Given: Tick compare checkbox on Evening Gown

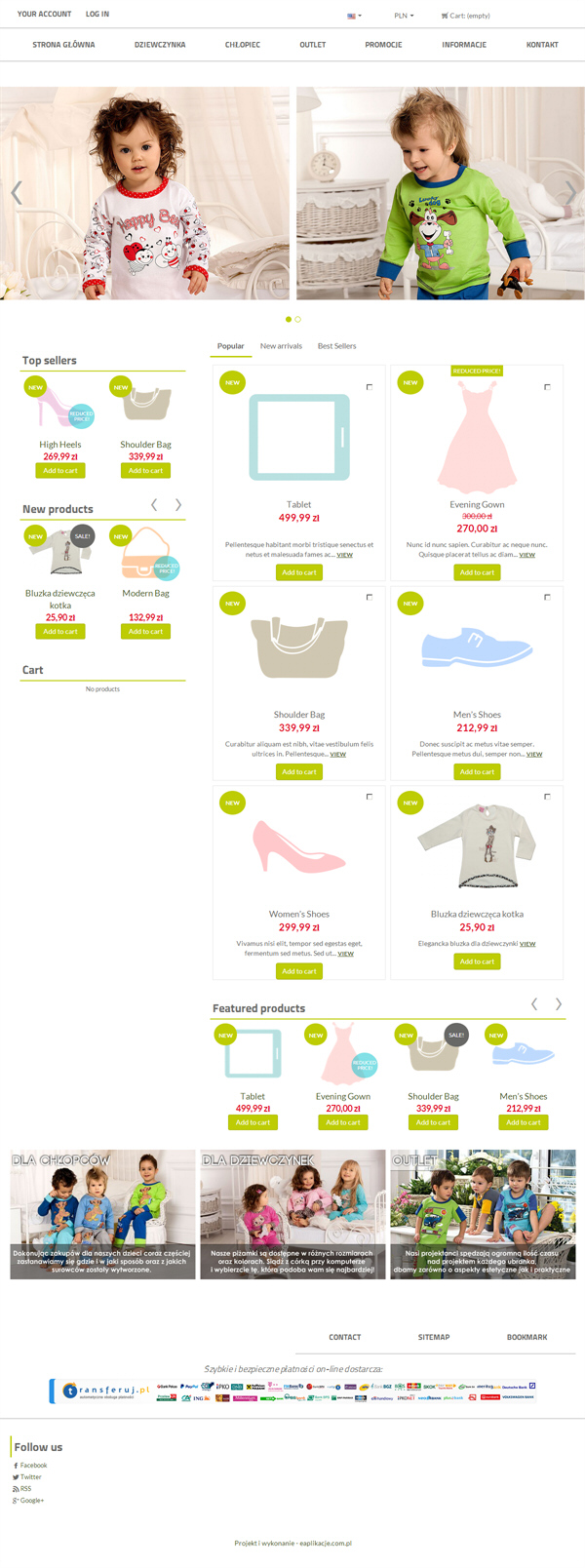Looking at the screenshot, I should [547, 387].
